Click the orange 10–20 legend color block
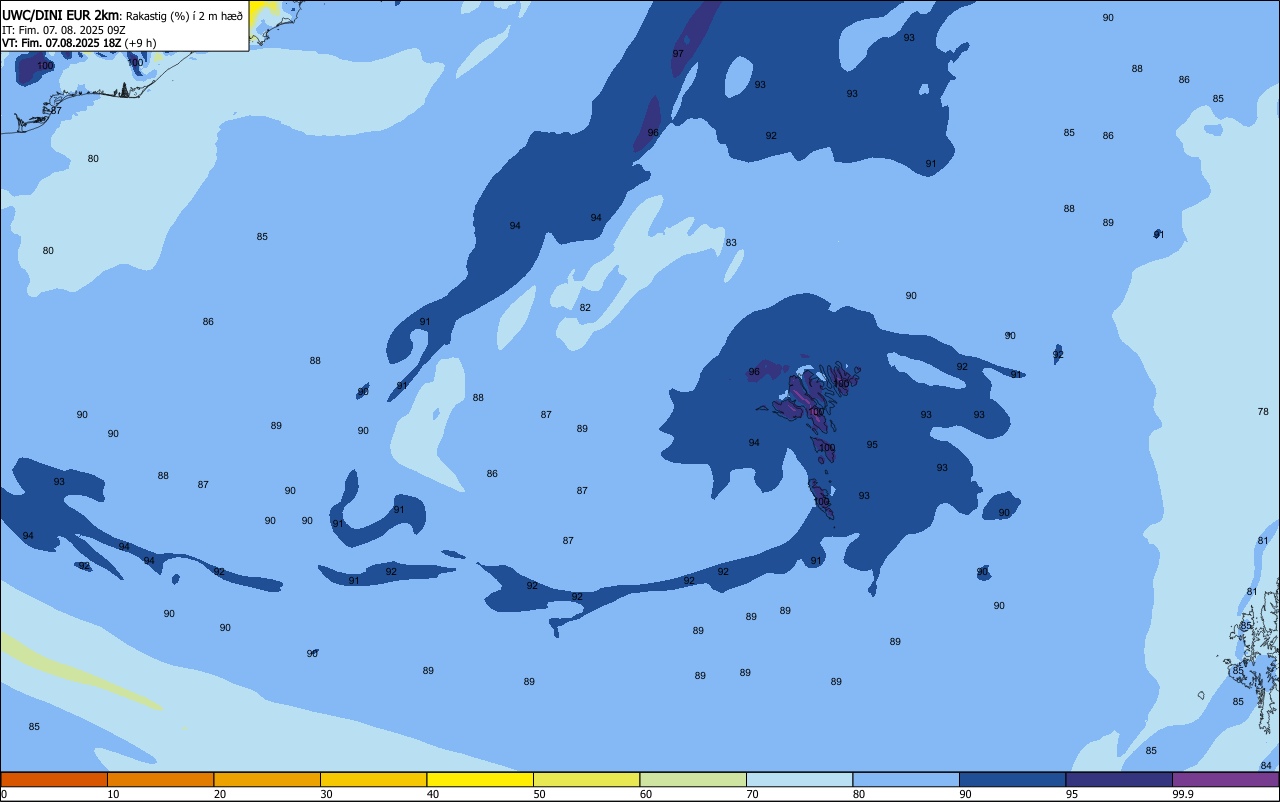 click(160, 779)
